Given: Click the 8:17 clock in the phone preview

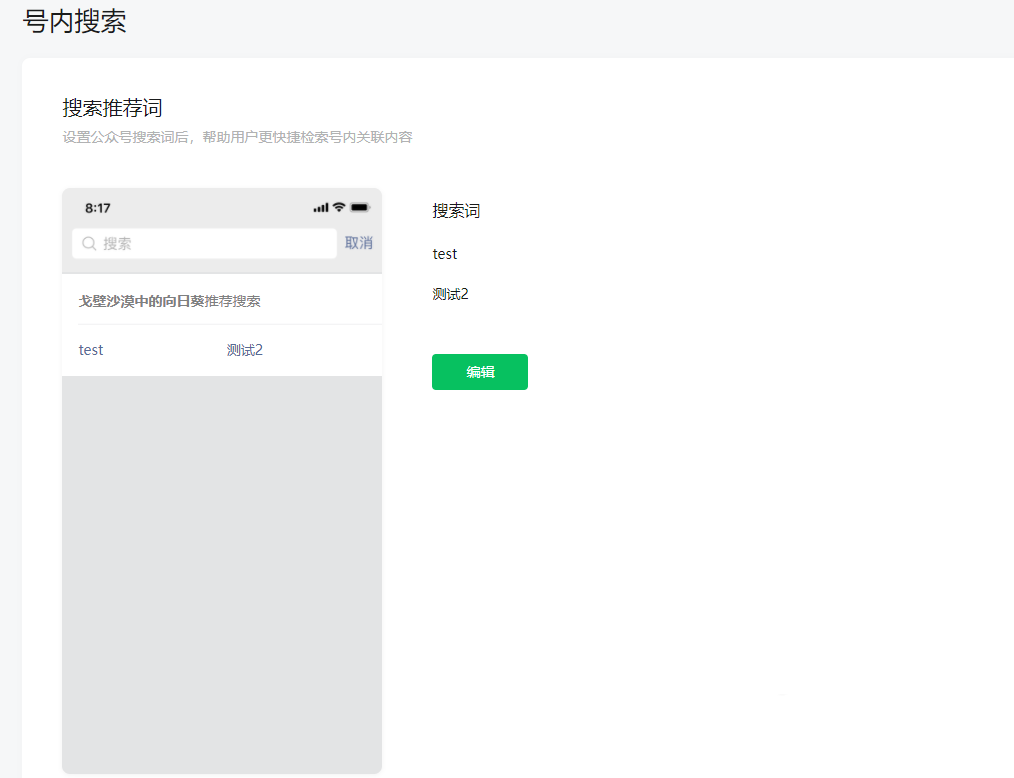Looking at the screenshot, I should pyautogui.click(x=98, y=207).
